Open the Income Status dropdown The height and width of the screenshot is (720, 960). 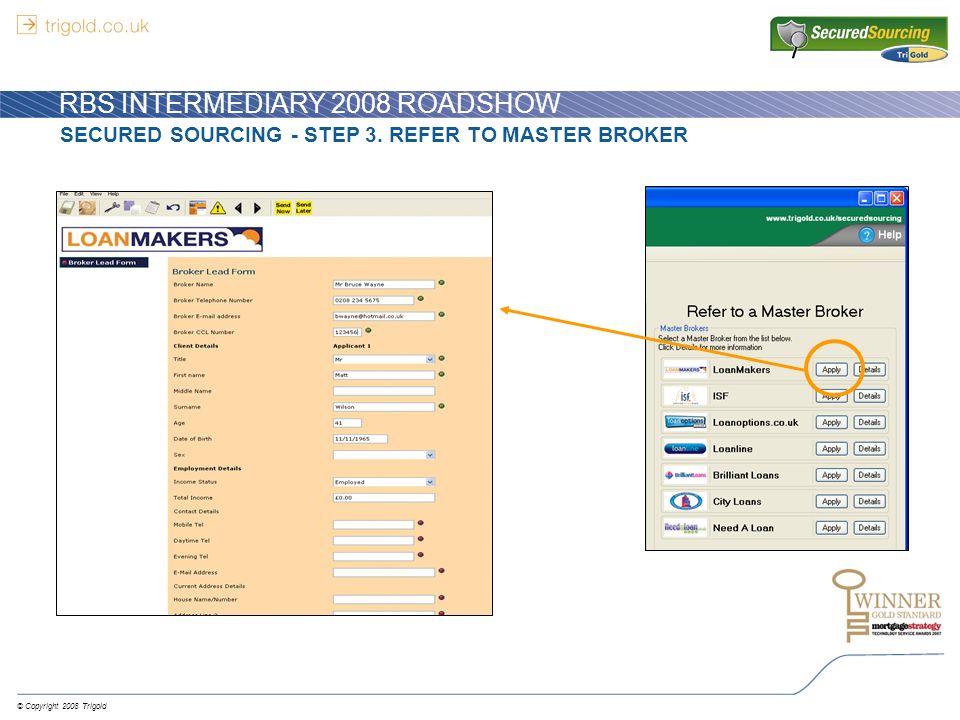click(384, 482)
